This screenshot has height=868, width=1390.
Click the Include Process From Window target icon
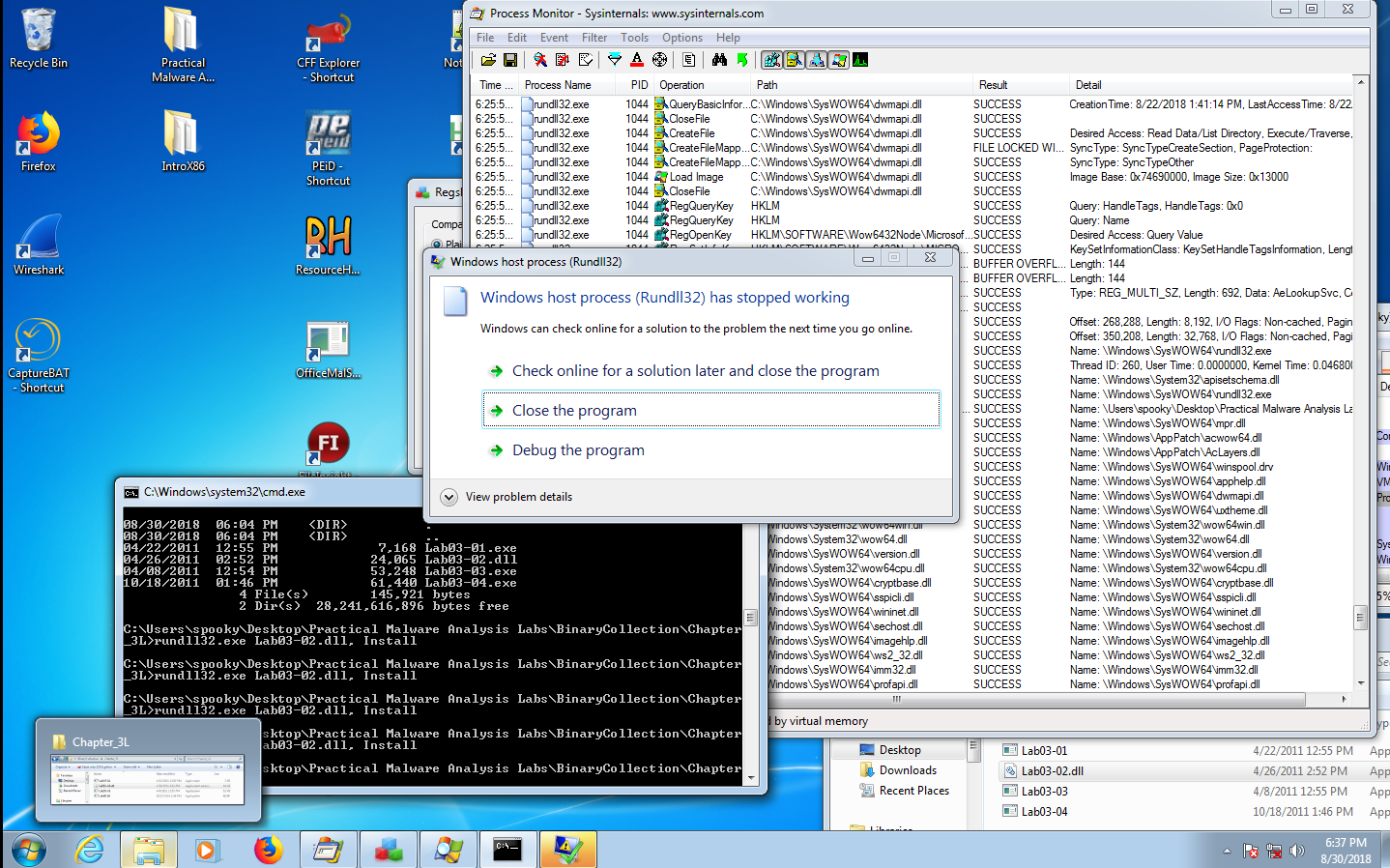[660, 60]
